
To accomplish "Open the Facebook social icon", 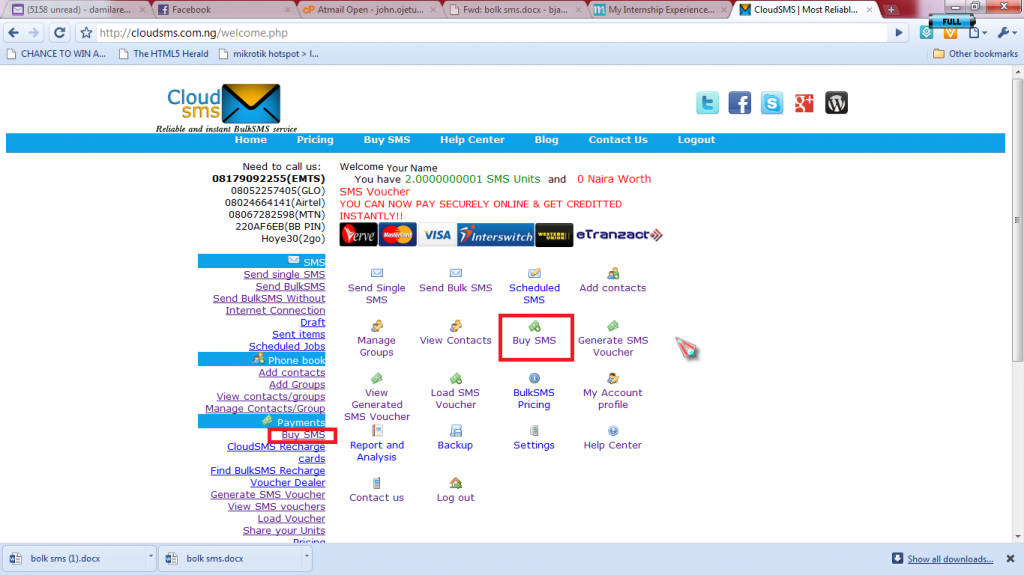I will click(739, 103).
